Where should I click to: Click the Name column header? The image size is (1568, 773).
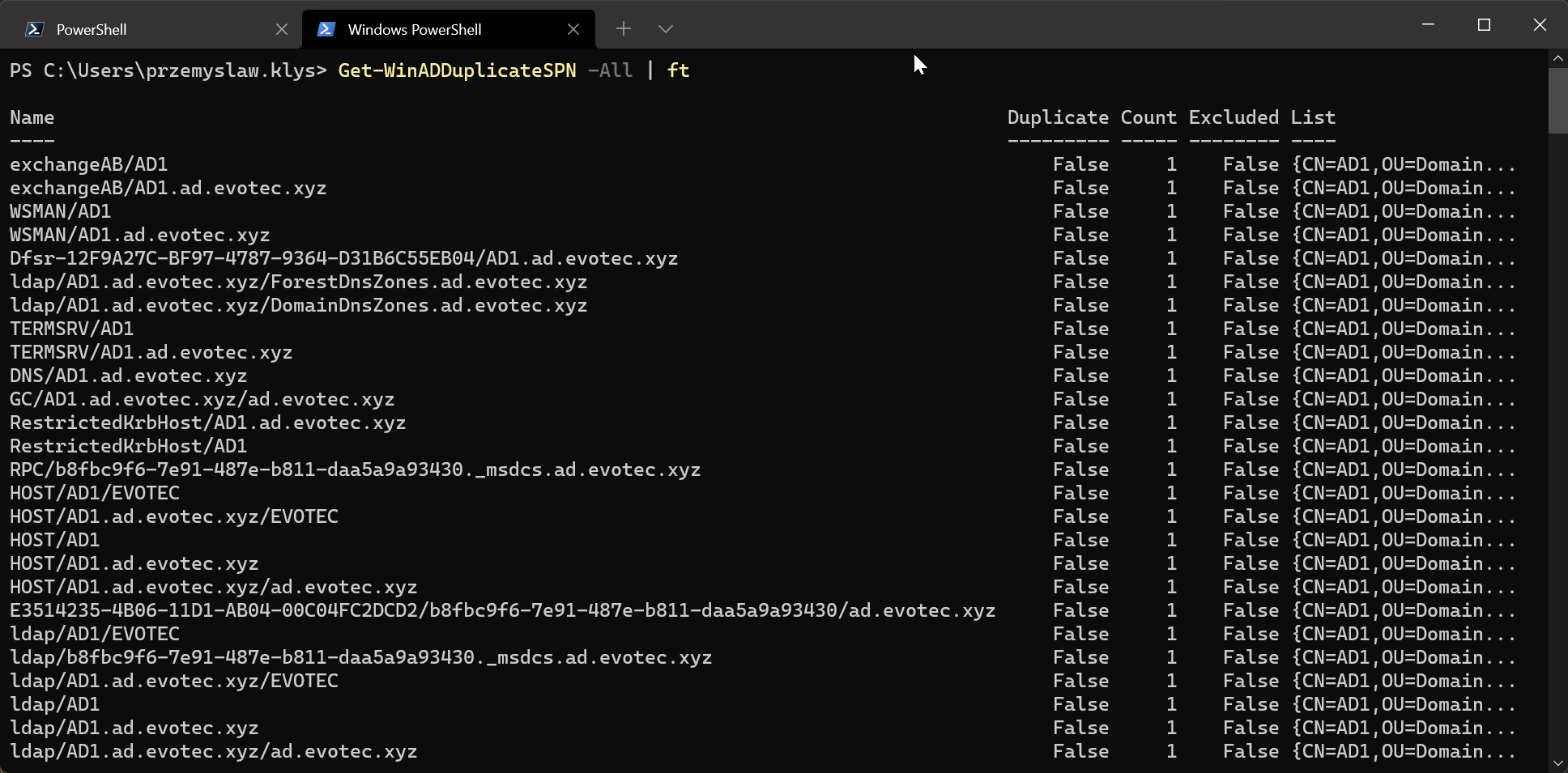point(32,117)
